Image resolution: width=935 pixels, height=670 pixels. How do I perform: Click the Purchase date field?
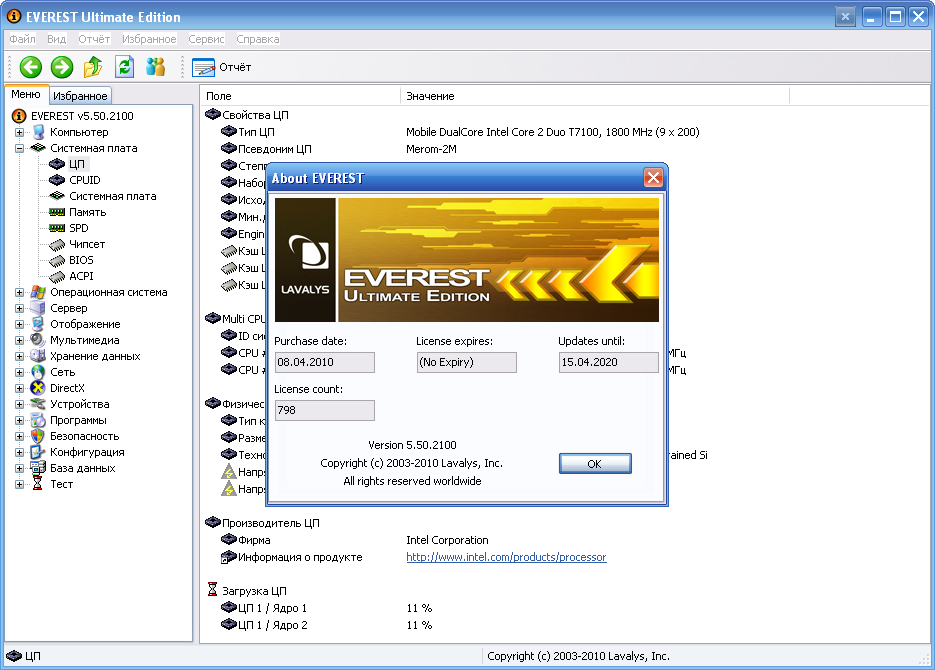(324, 362)
